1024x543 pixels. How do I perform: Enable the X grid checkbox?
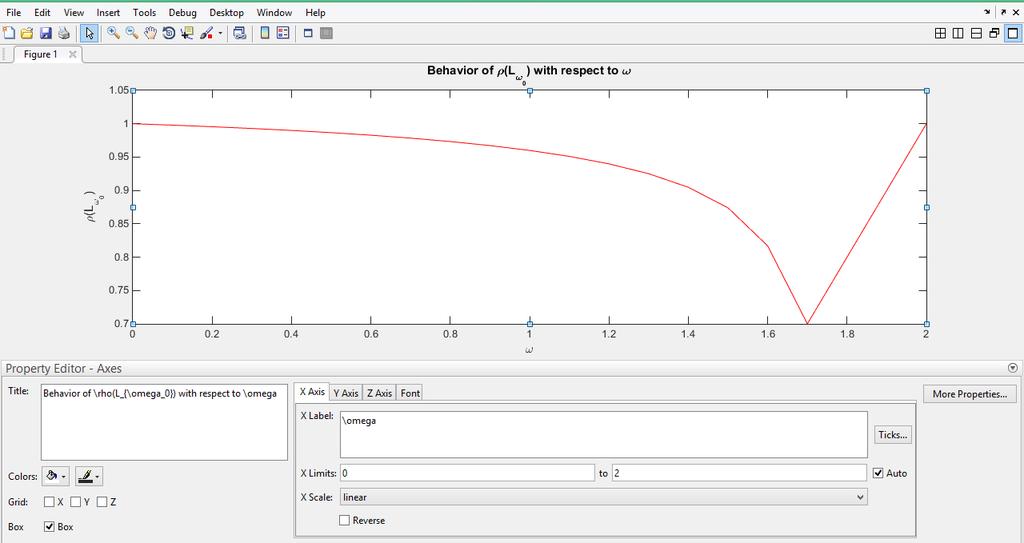[49, 502]
